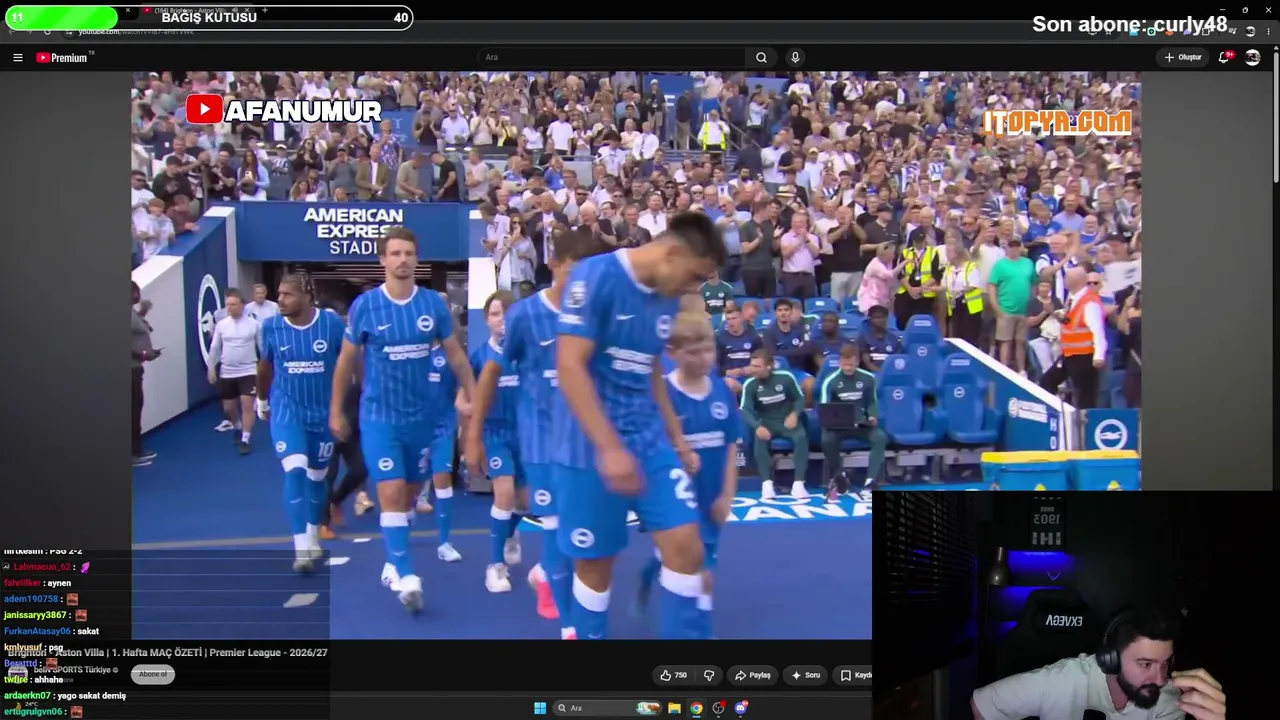This screenshot has height=720, width=1280.
Task: Select chat user 'adem190758'
Action: click(x=31, y=599)
